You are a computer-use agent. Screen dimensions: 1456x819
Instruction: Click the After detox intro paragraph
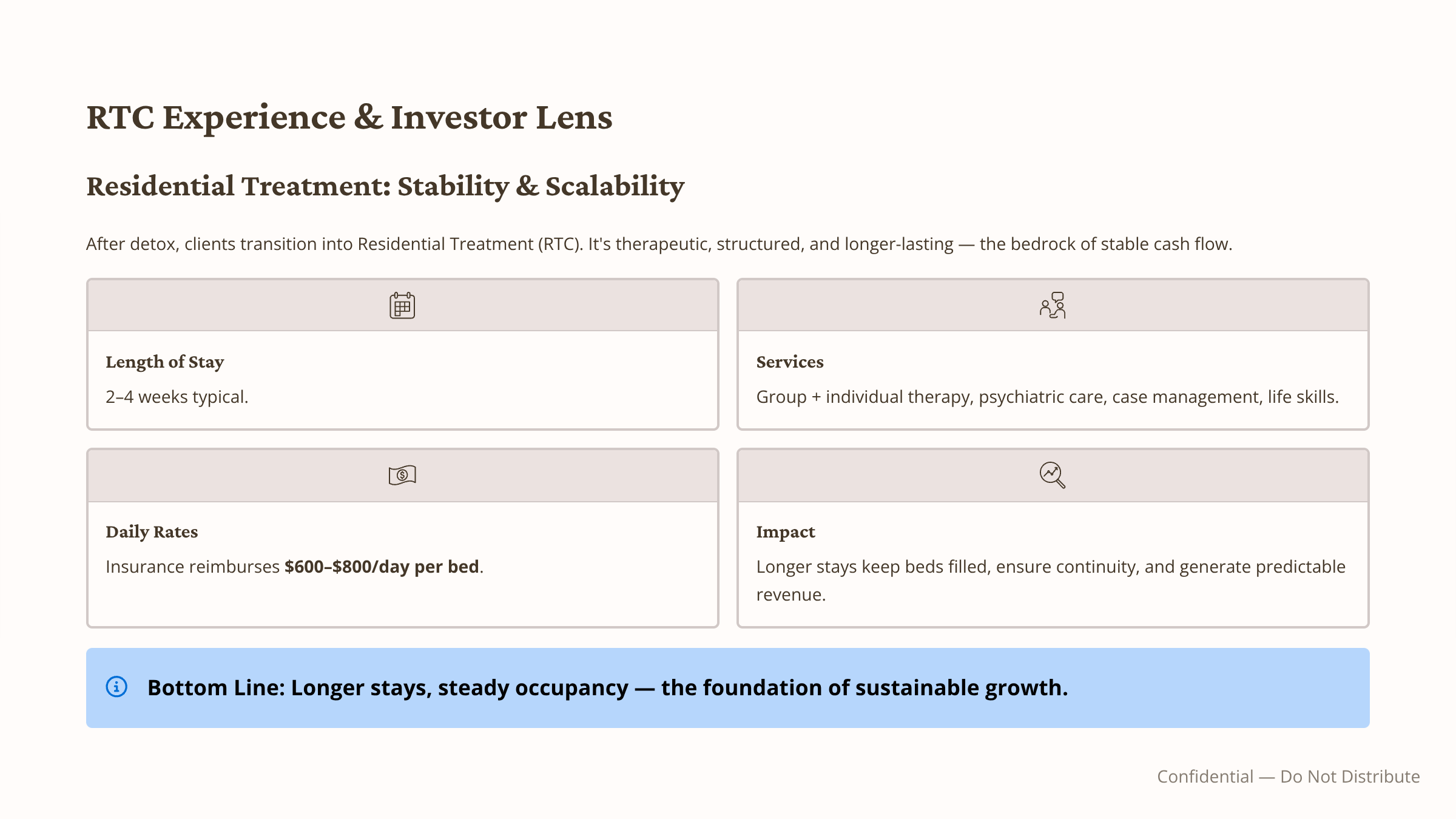[x=659, y=244]
